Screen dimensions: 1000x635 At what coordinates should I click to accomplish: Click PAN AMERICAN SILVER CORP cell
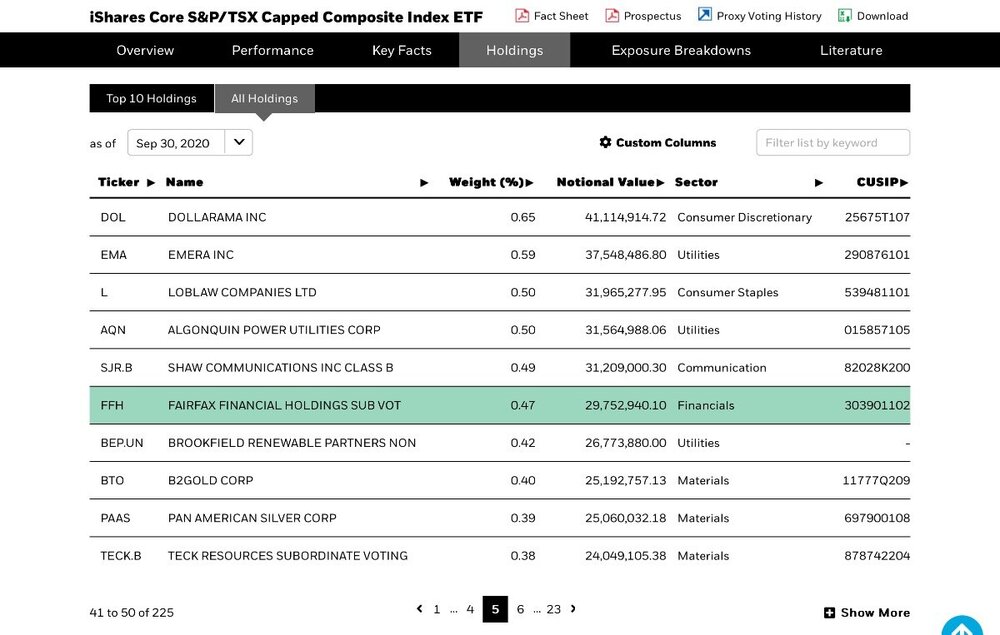[252, 518]
